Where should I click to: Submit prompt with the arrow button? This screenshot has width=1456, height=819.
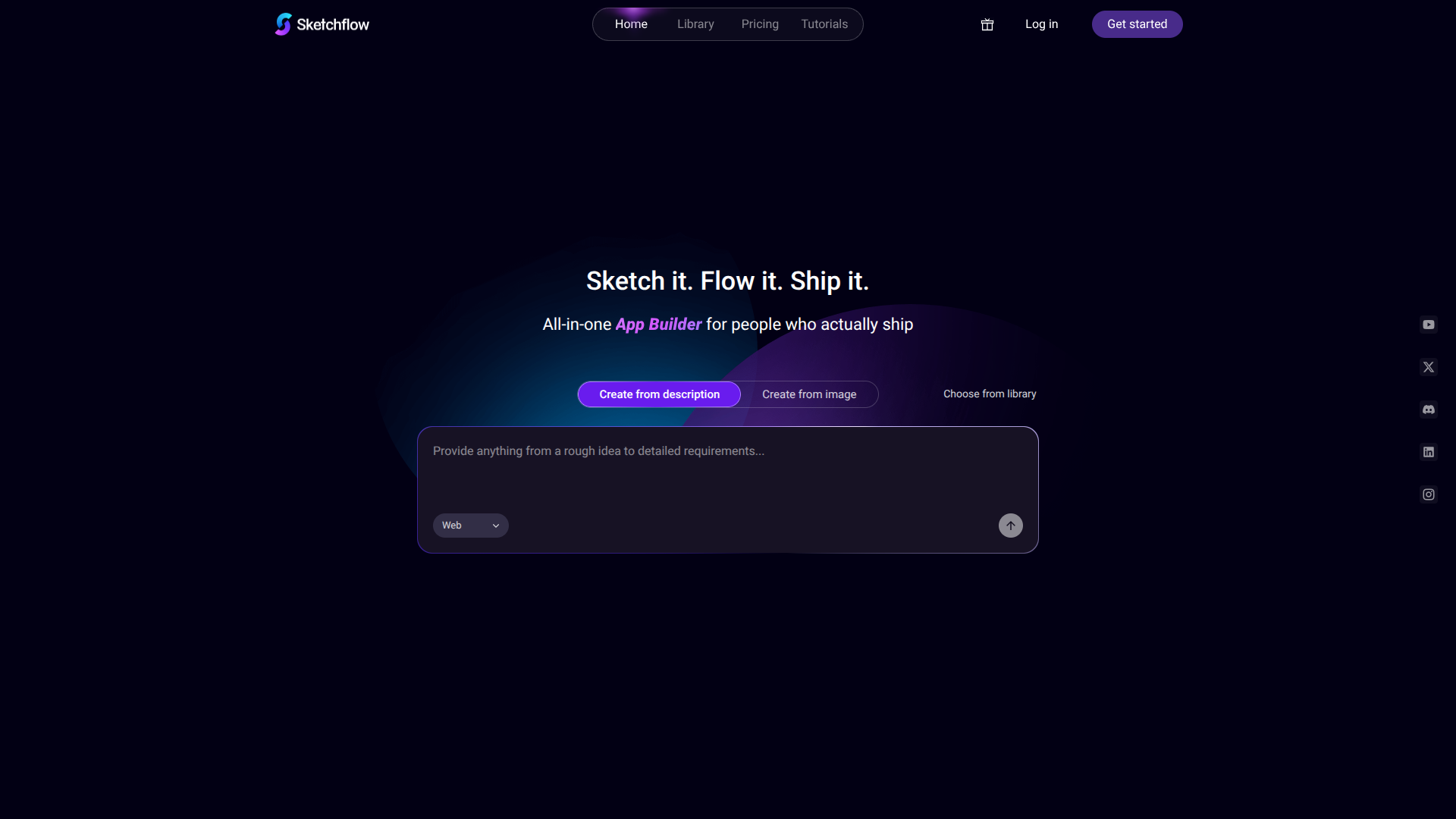point(1010,525)
